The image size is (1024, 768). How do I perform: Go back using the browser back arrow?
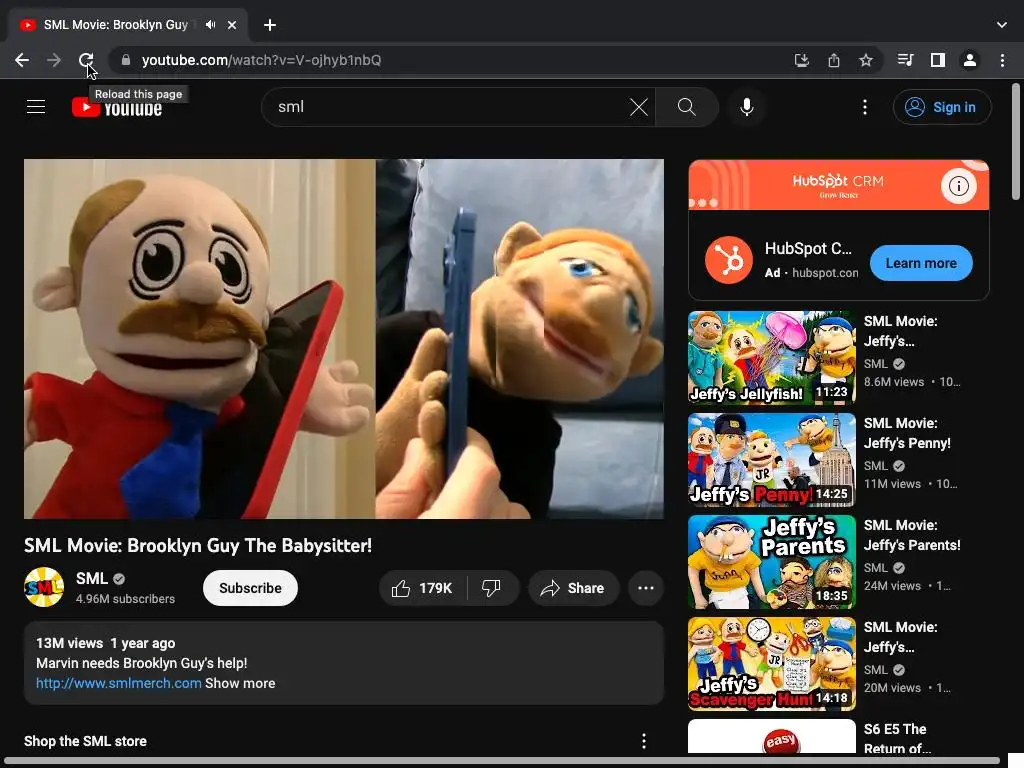(22, 60)
